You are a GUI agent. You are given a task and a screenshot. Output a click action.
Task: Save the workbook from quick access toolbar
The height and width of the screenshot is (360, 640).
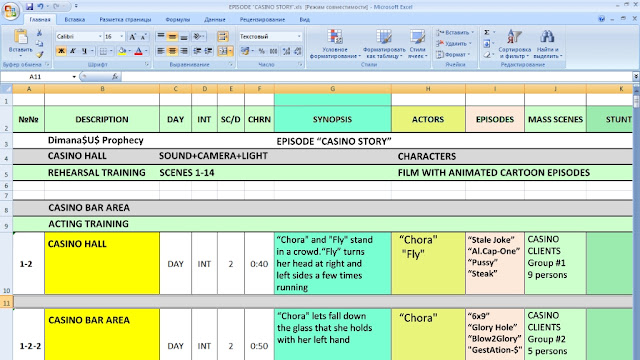29,7
